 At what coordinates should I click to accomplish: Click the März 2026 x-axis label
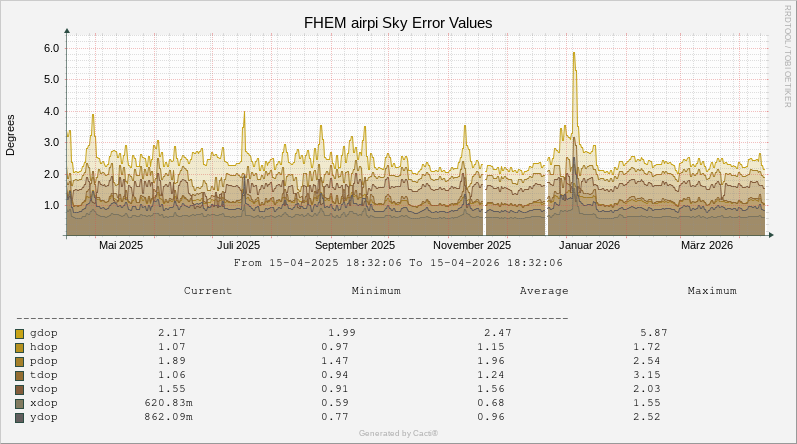[707, 245]
